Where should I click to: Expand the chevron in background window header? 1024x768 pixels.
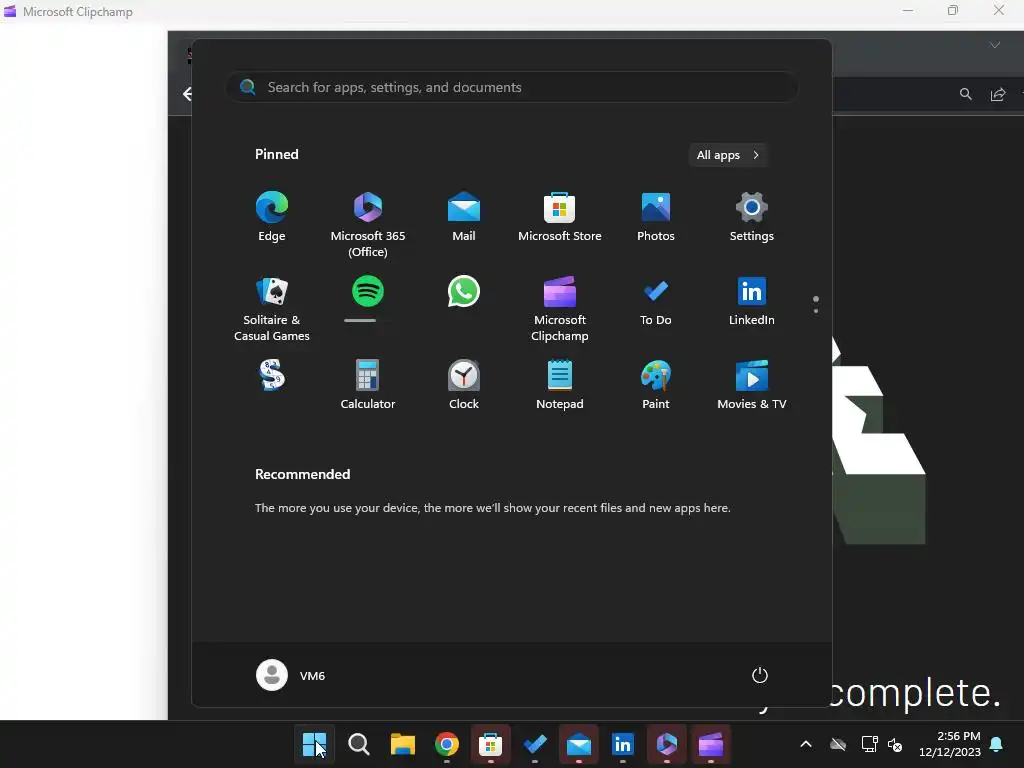pos(995,45)
